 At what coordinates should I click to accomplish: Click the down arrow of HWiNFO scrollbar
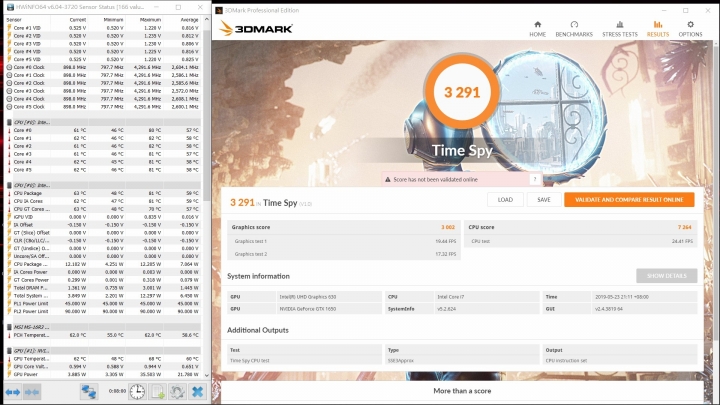(x=206, y=375)
